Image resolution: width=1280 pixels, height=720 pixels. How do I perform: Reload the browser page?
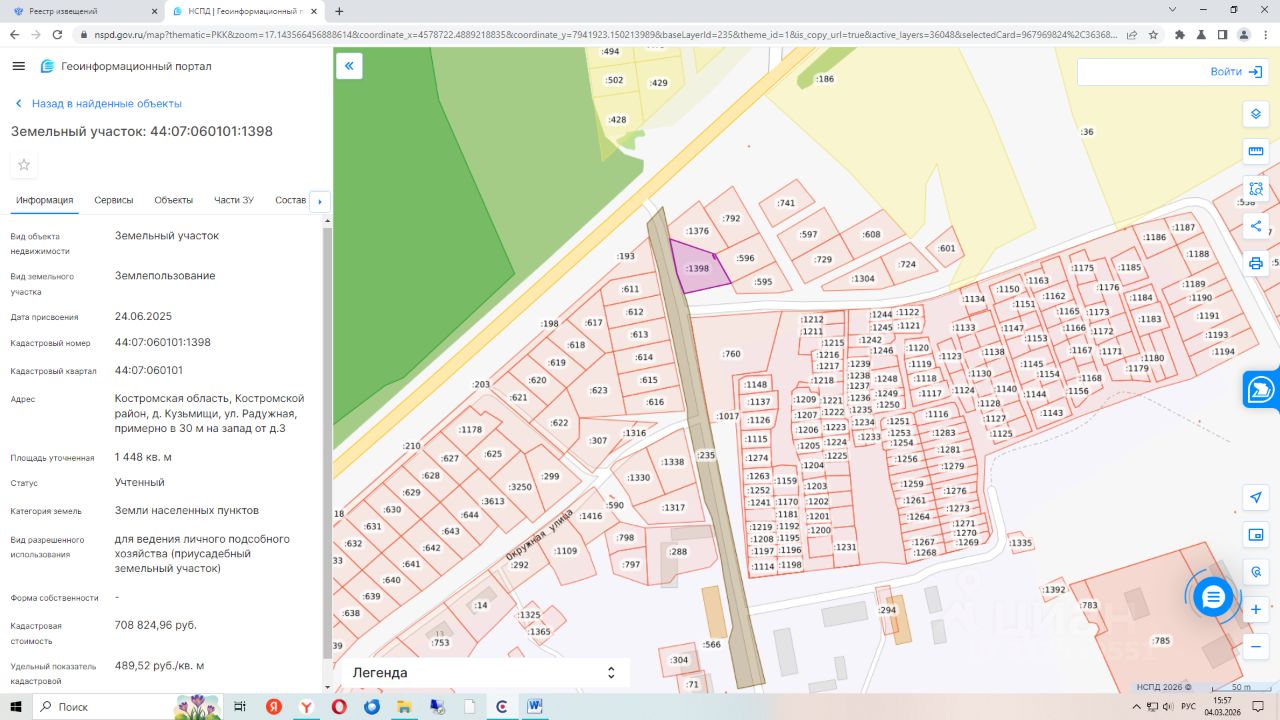pyautogui.click(x=58, y=34)
